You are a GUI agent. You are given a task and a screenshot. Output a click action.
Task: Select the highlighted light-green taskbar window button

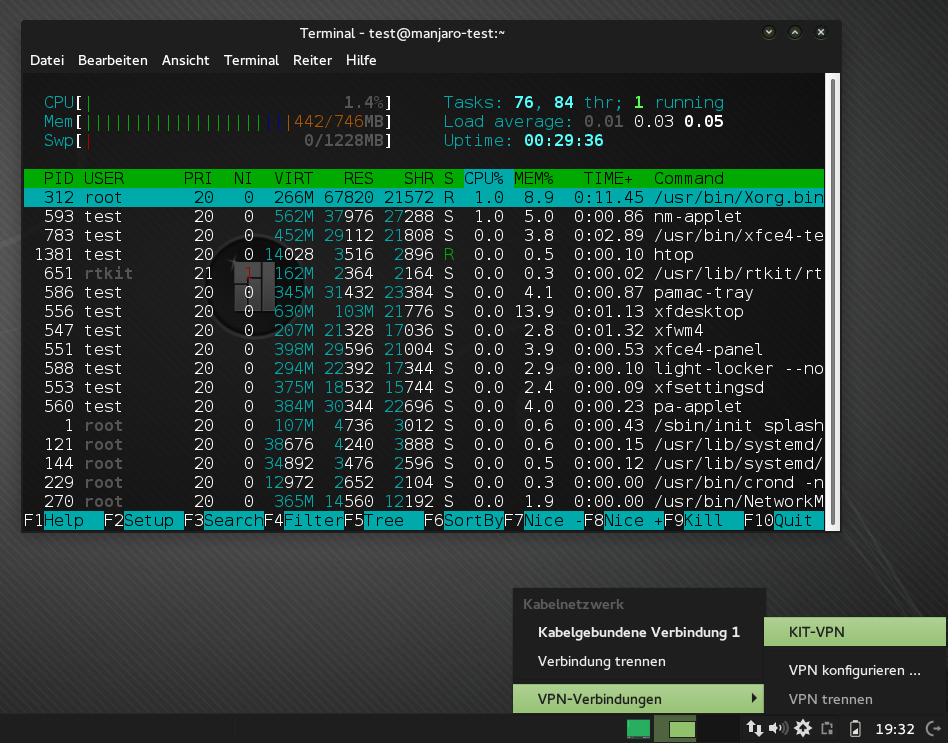pos(682,729)
